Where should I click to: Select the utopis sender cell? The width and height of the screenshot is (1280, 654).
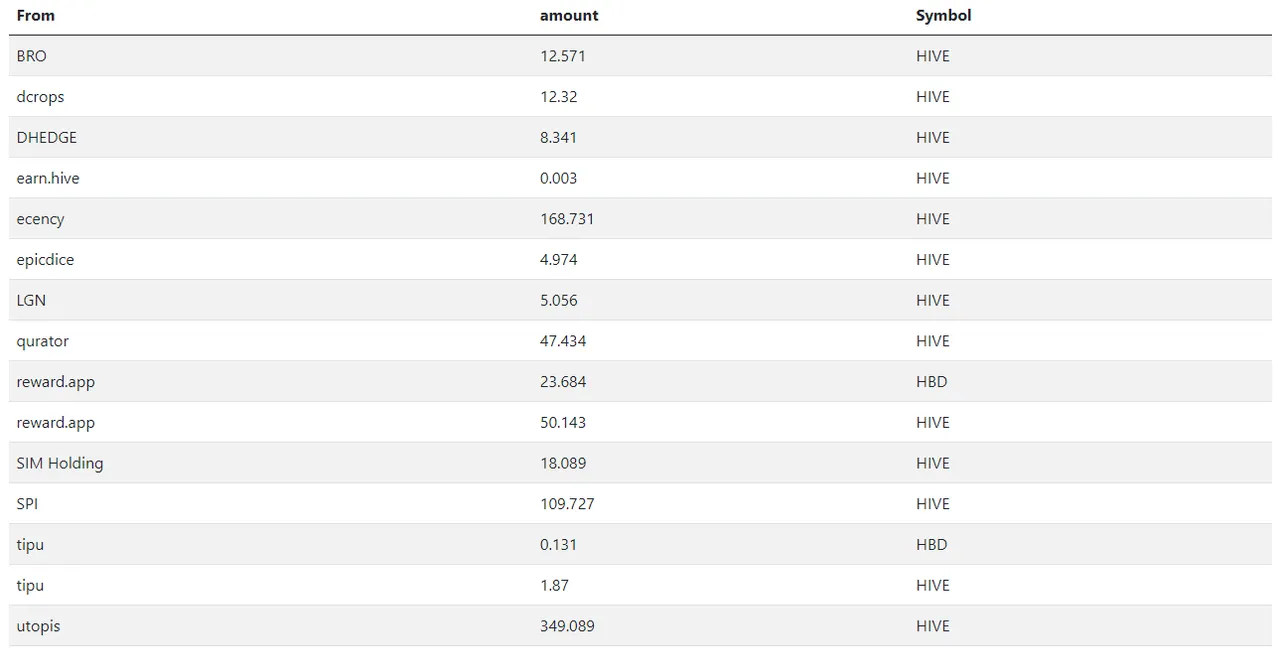(x=38, y=626)
